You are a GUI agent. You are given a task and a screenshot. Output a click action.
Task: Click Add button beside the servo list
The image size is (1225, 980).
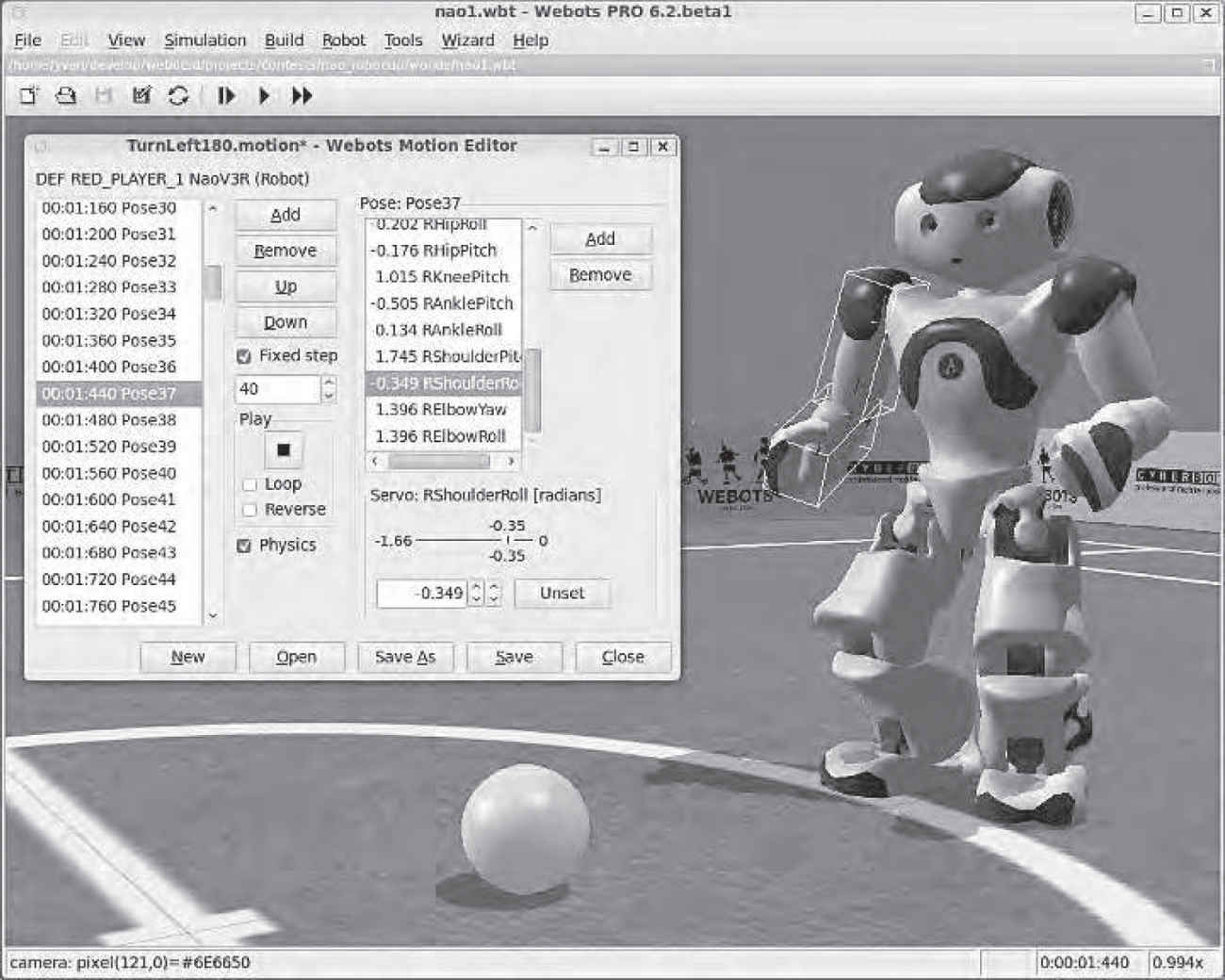[x=600, y=239]
